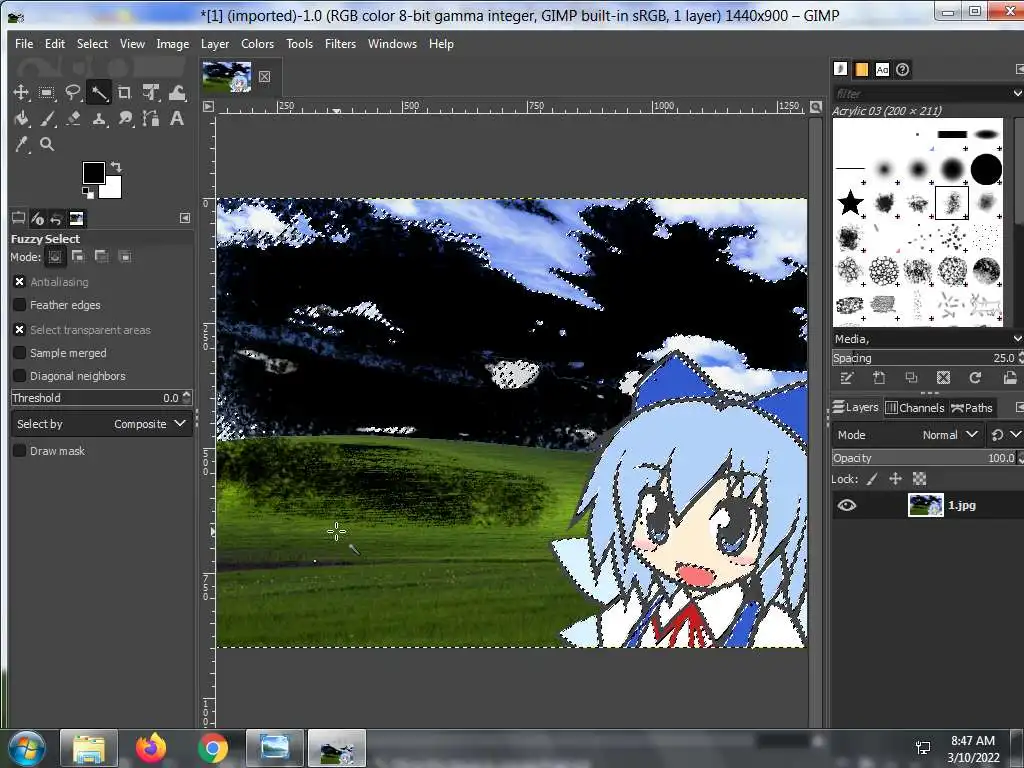Screen dimensions: 1024x768
Task: Select the Paths tool
Action: point(151,118)
